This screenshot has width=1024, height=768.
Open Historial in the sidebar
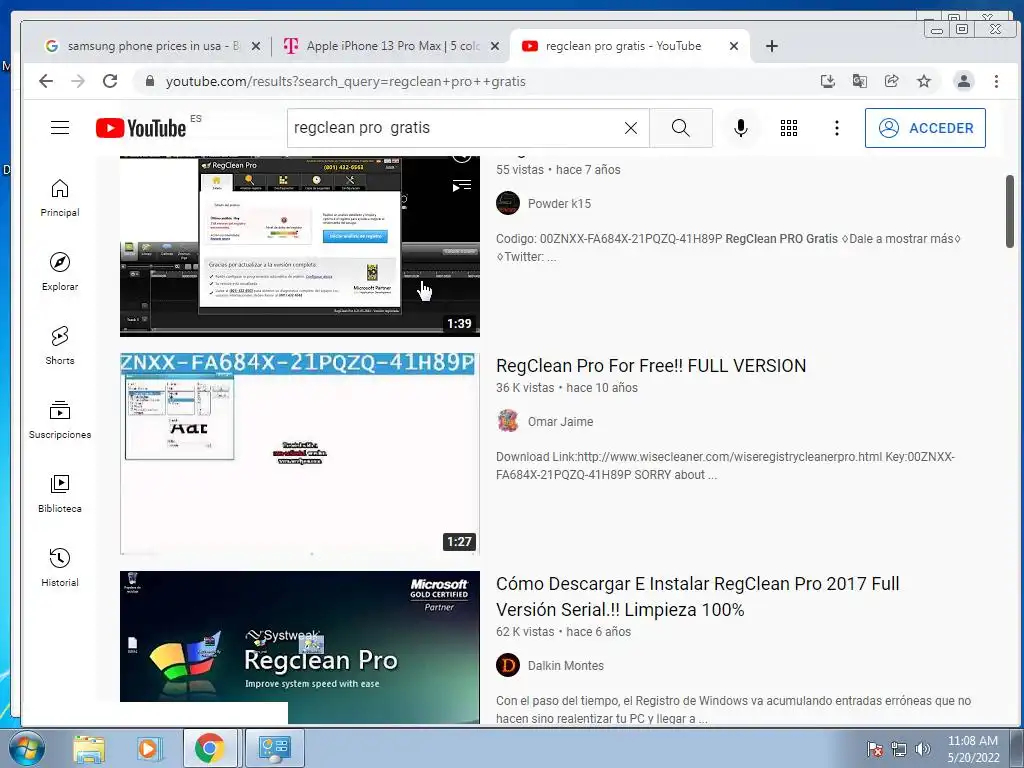tap(60, 568)
